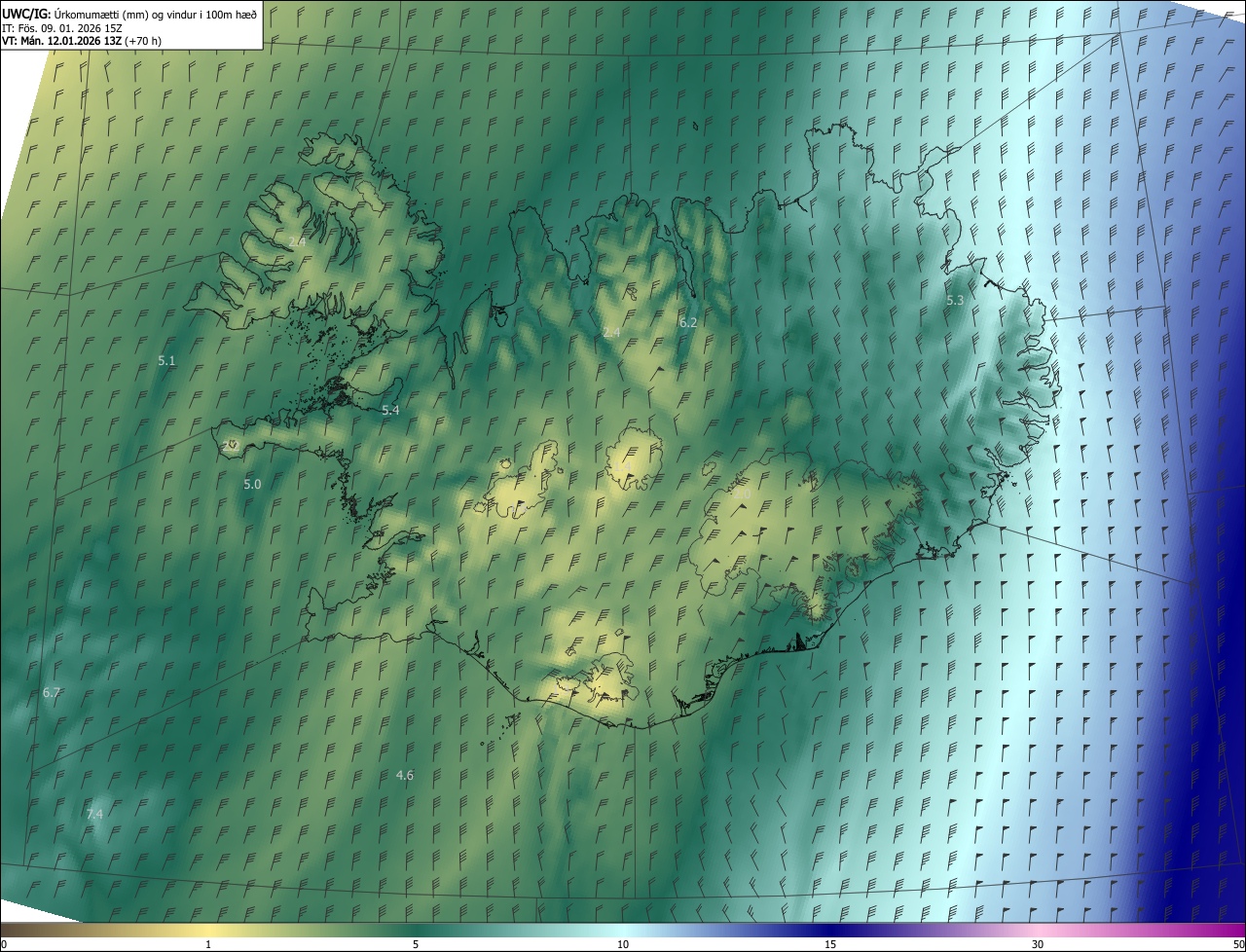Click the 7.4 value label on the map
Viewport: 1246px width, 952px height.
(94, 814)
